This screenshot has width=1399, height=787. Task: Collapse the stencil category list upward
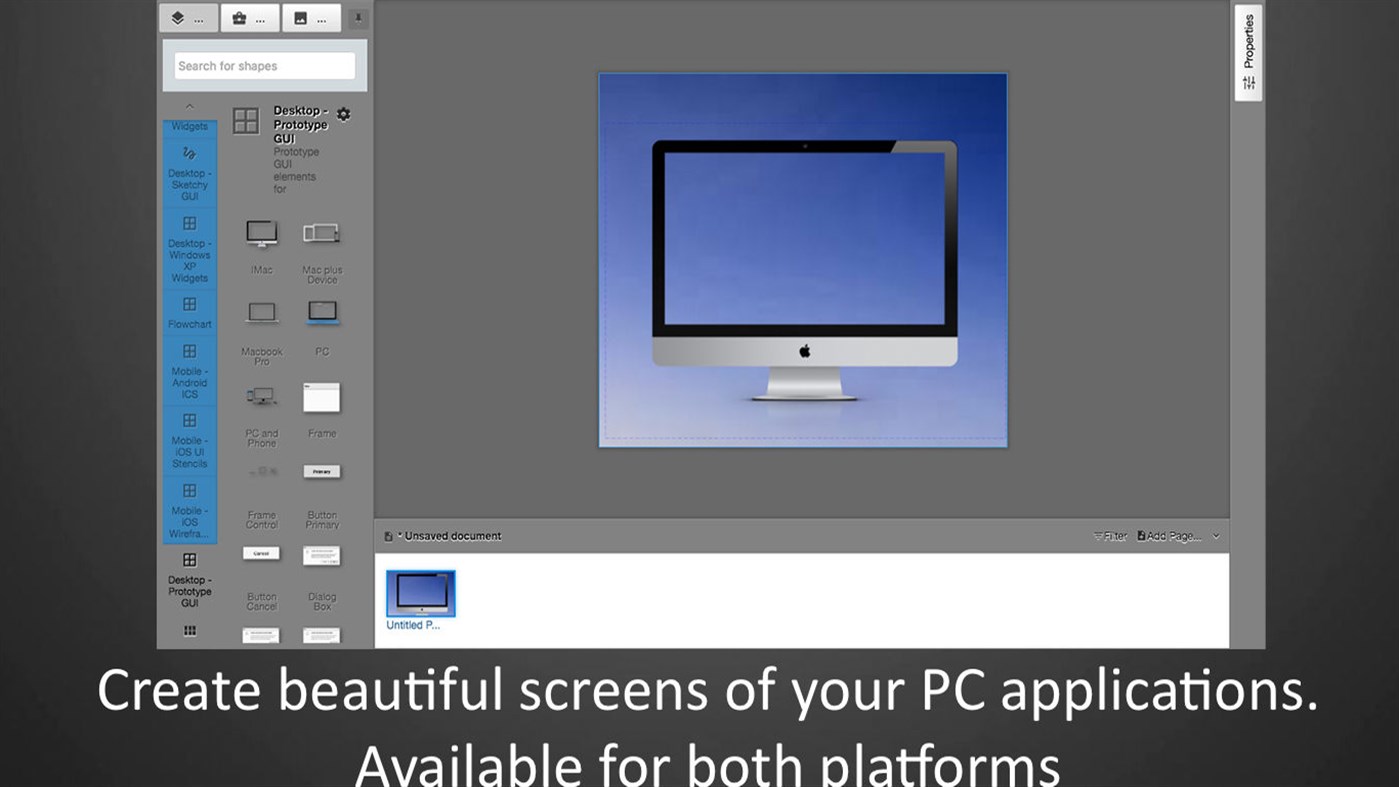(x=189, y=106)
